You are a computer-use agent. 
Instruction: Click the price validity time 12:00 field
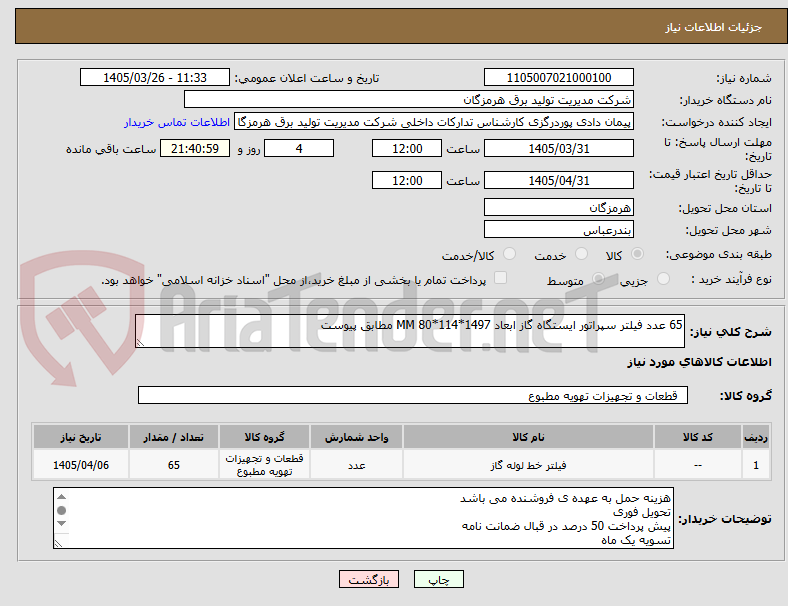407,180
